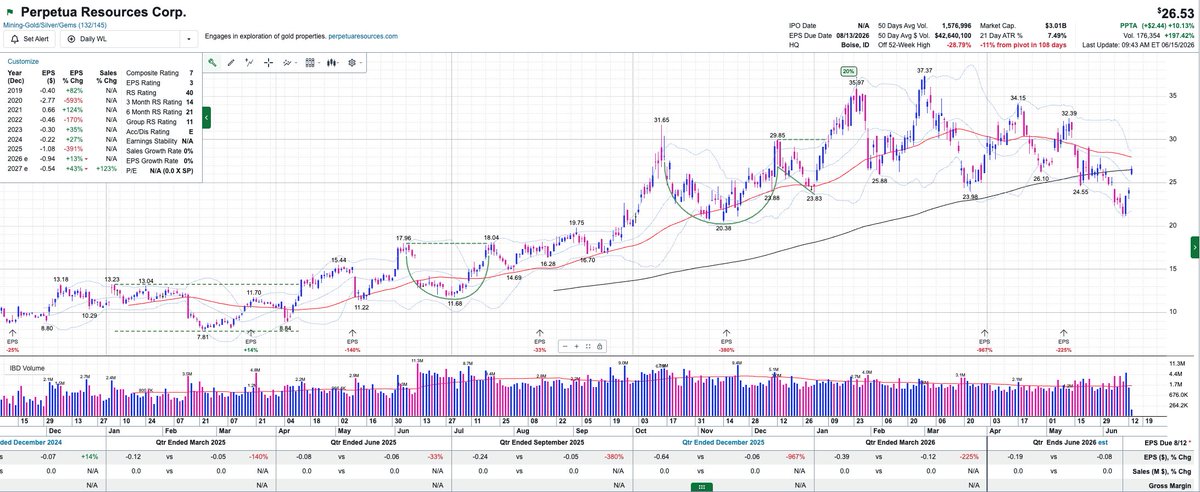Open the candlestick chart style dropdown
Viewport: 1200px width, 492px height.
[x=332, y=62]
